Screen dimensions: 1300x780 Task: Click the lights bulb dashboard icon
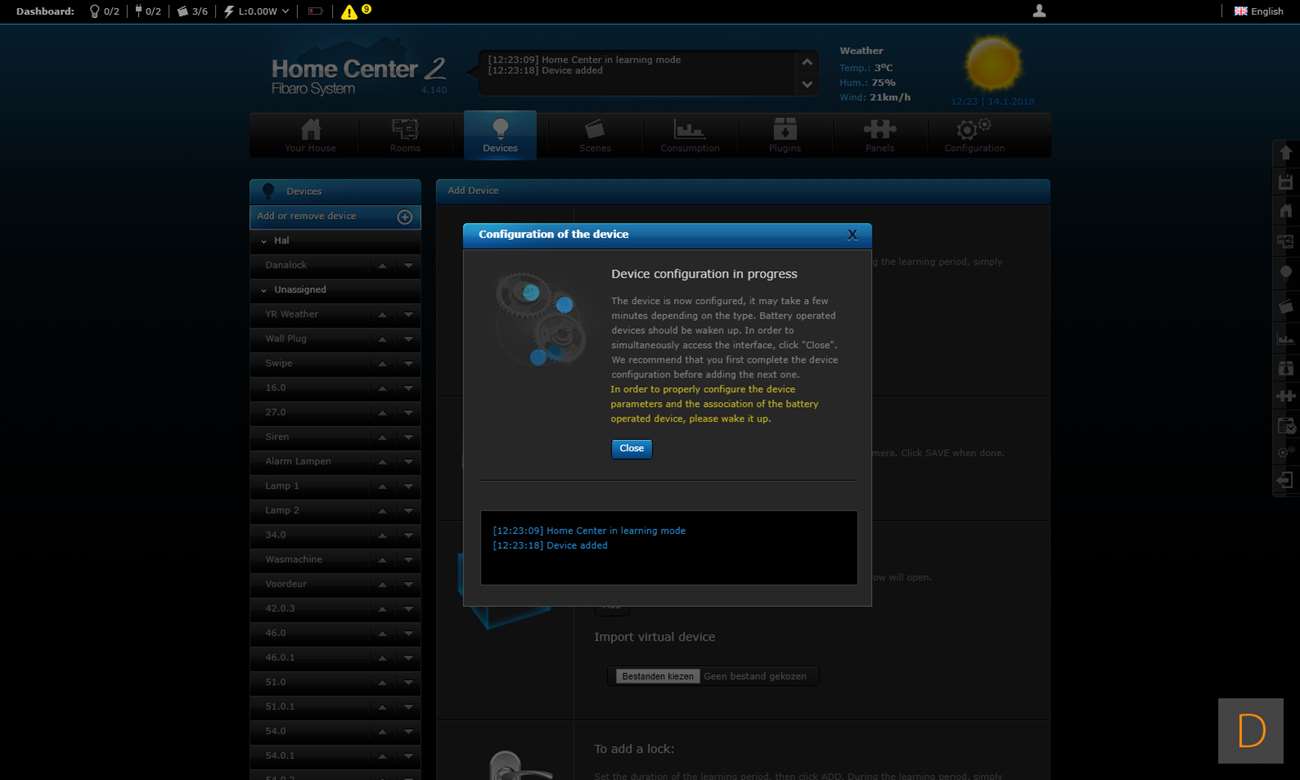(95, 11)
